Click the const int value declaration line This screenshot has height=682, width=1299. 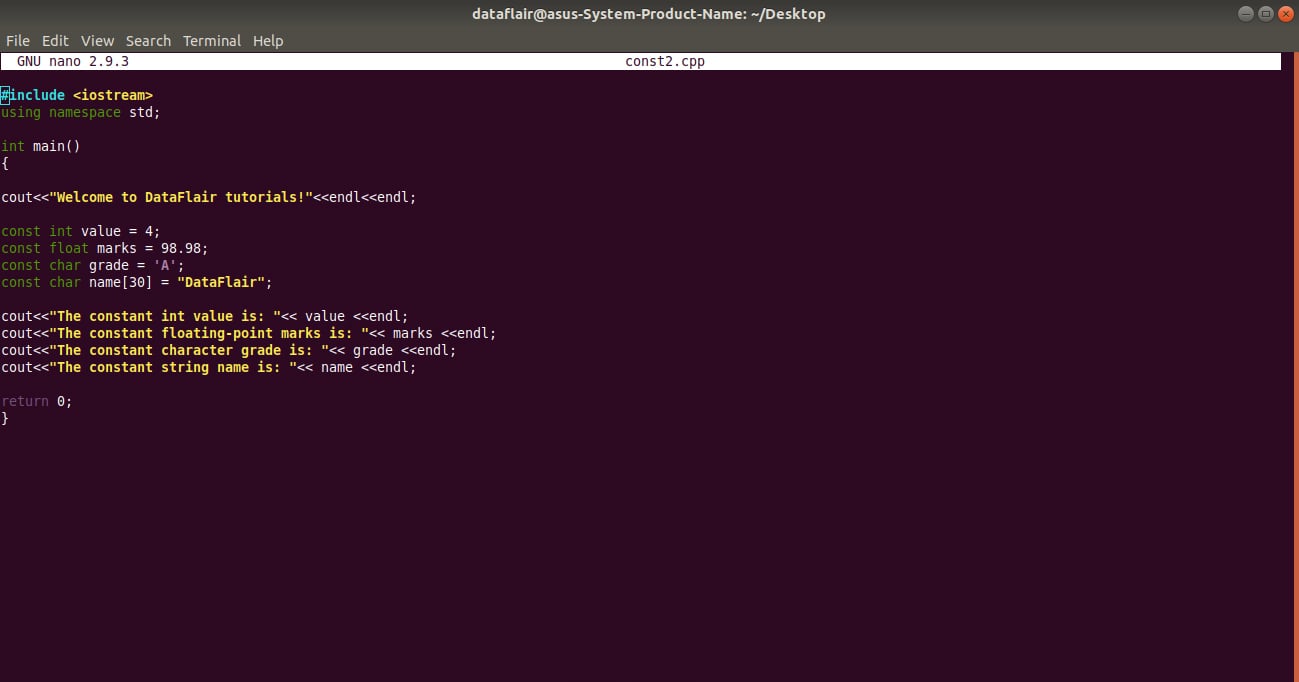80,231
